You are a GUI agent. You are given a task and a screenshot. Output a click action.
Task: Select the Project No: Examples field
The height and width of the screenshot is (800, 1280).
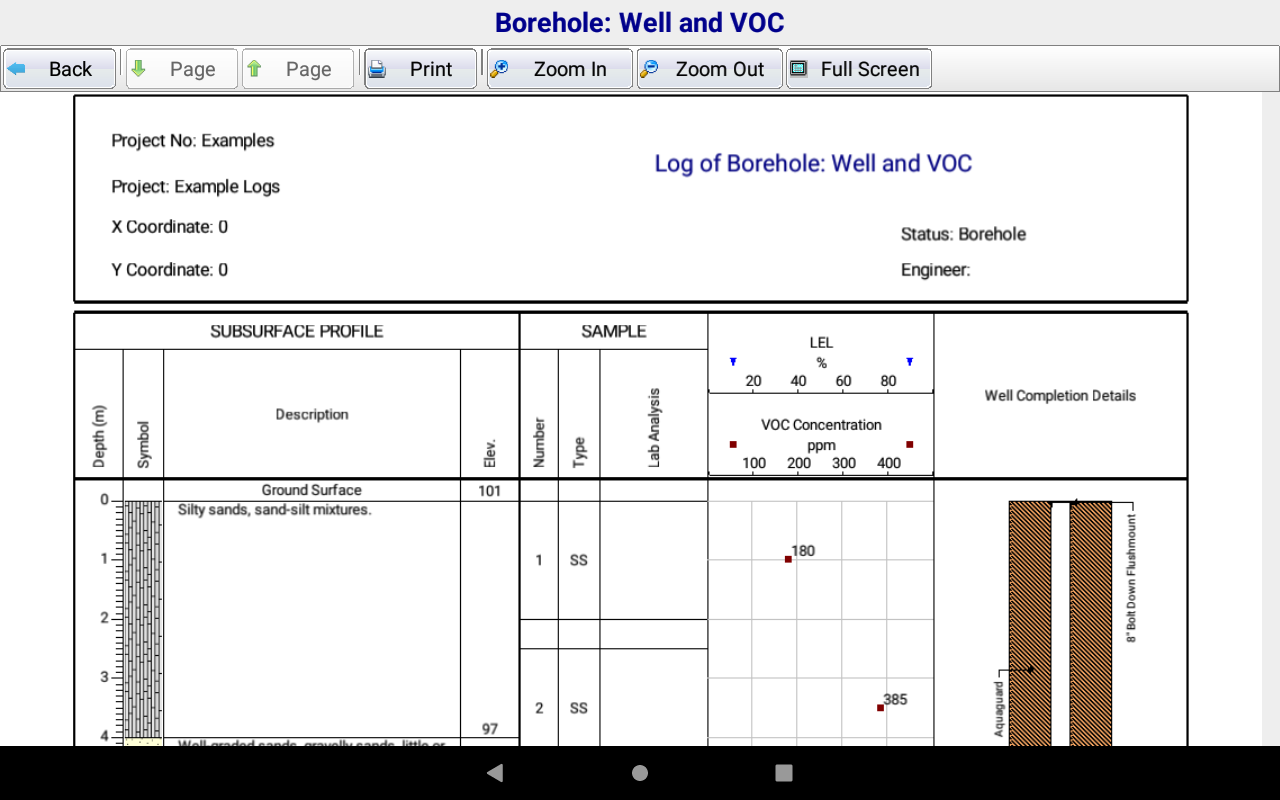pyautogui.click(x=193, y=141)
